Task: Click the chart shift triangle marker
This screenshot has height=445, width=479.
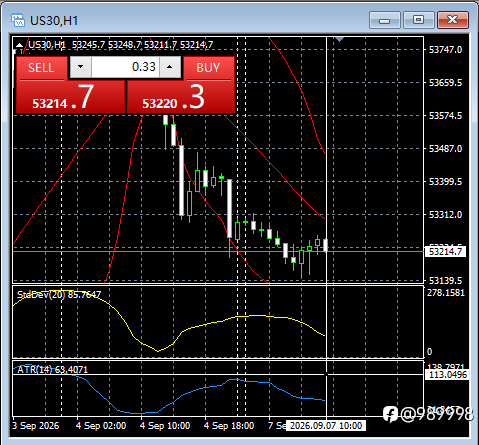Action: (339, 39)
